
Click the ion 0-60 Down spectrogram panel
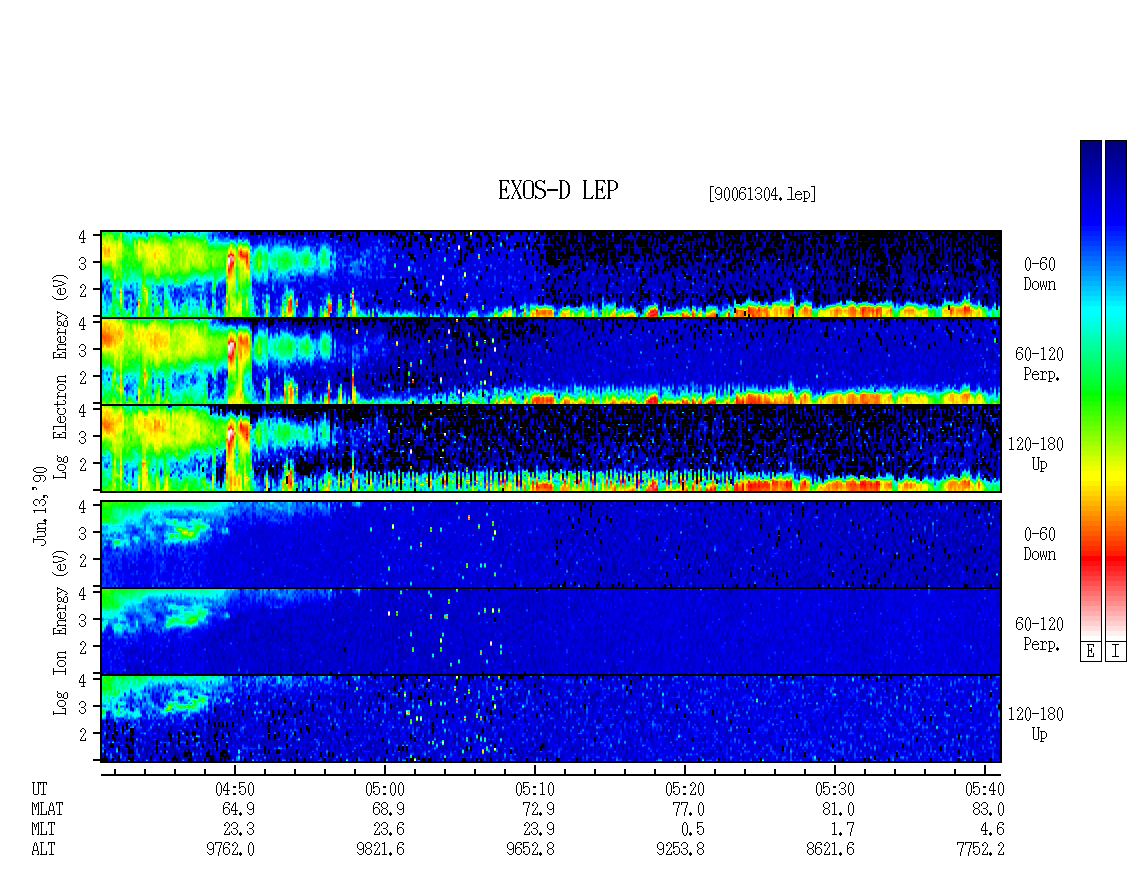[551, 544]
